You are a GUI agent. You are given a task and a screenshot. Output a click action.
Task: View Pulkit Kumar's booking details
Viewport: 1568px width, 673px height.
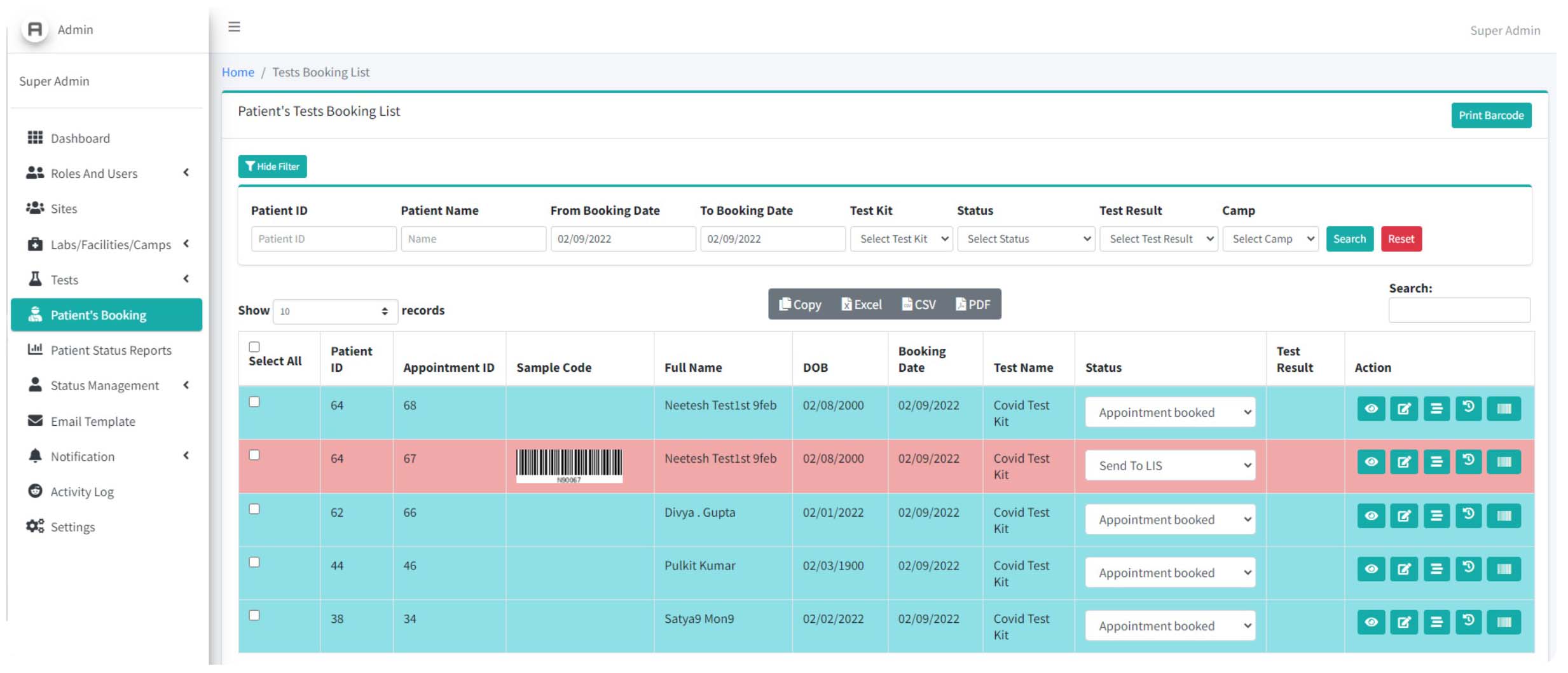[1371, 569]
